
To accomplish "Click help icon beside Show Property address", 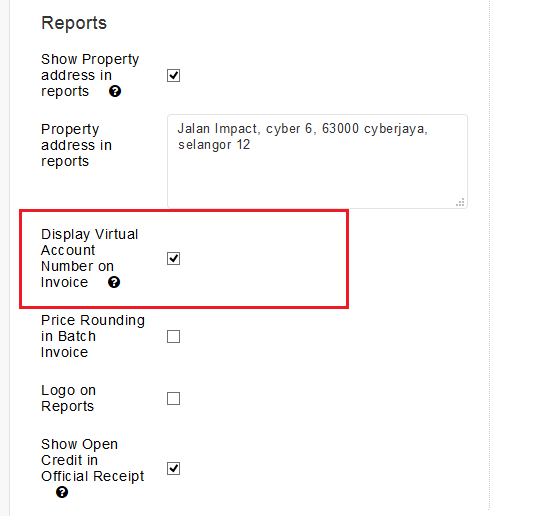I will [x=115, y=91].
